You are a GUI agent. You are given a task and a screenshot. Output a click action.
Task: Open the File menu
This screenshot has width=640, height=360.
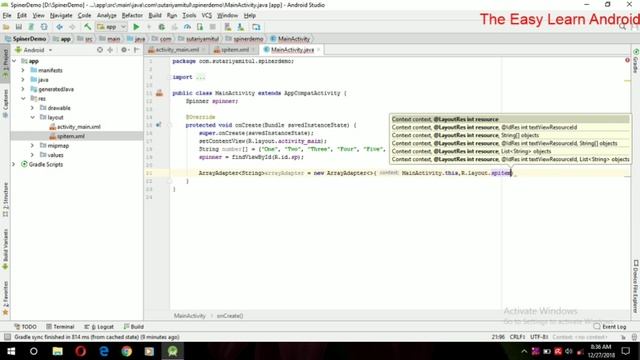[x=7, y=15]
